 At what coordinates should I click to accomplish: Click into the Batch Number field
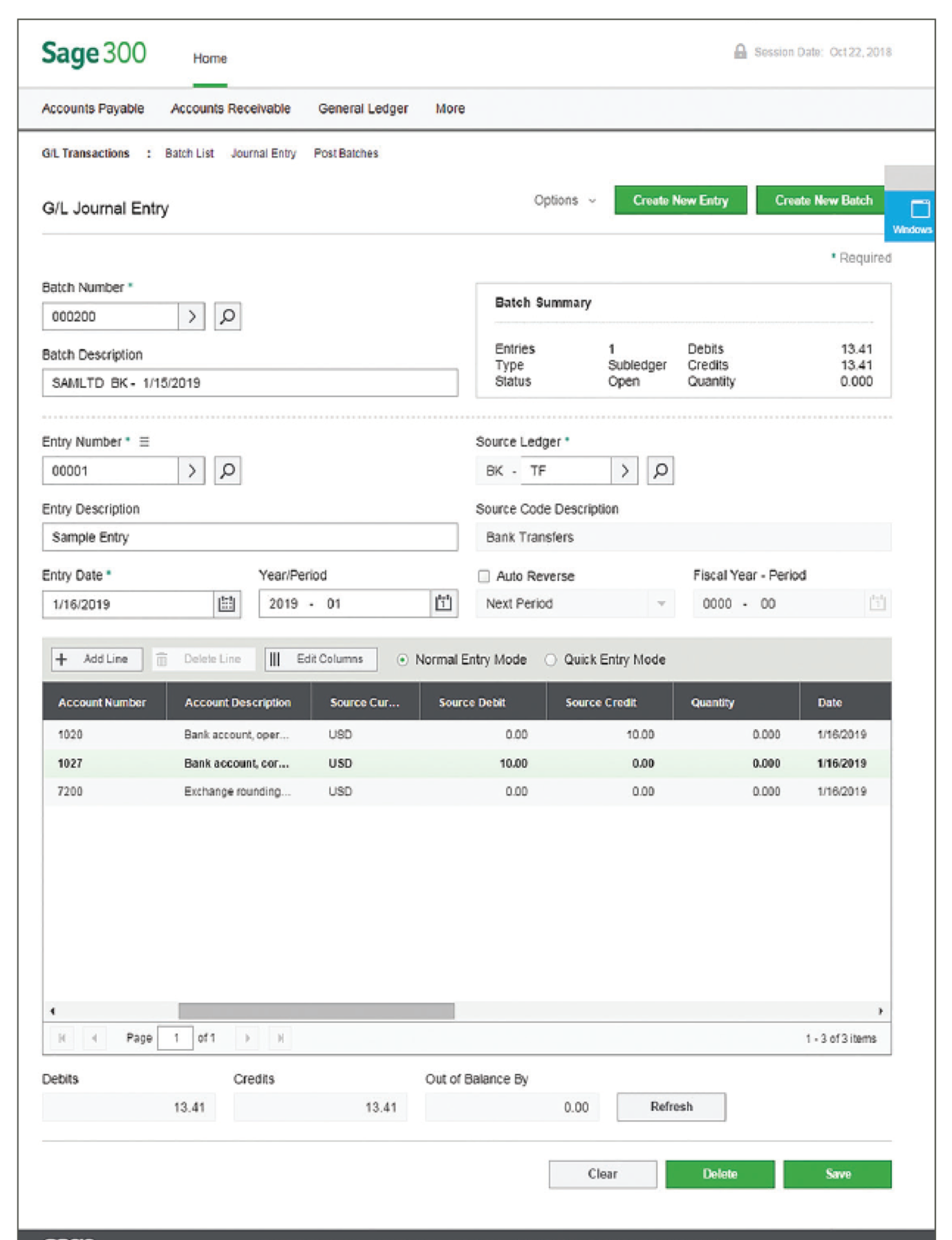pos(110,317)
